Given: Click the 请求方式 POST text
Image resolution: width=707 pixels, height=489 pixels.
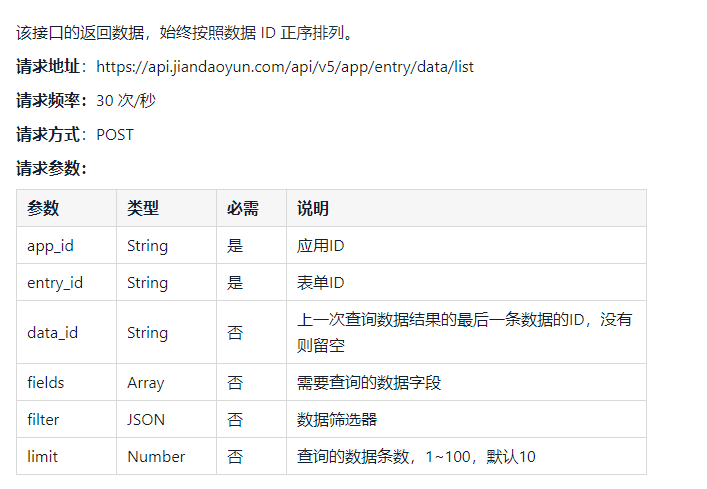Looking at the screenshot, I should pos(75,135).
